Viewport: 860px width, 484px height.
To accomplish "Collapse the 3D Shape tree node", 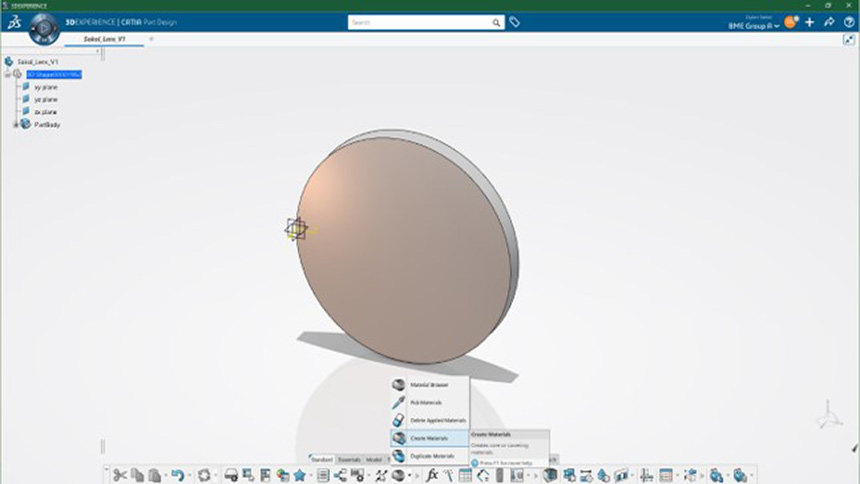I will pyautogui.click(x=7, y=74).
